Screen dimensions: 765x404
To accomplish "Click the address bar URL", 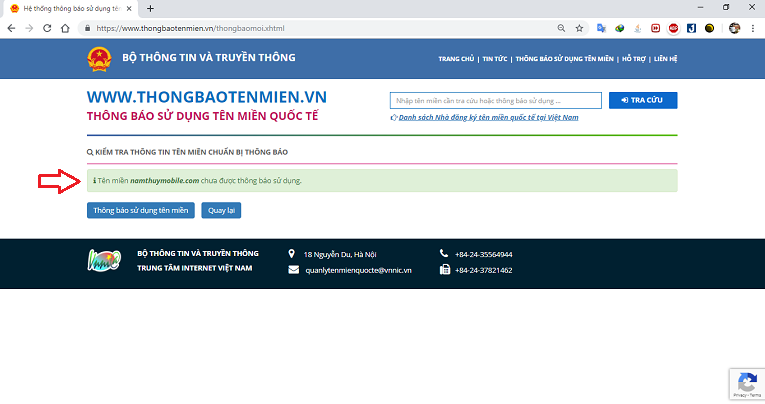I will [190, 28].
